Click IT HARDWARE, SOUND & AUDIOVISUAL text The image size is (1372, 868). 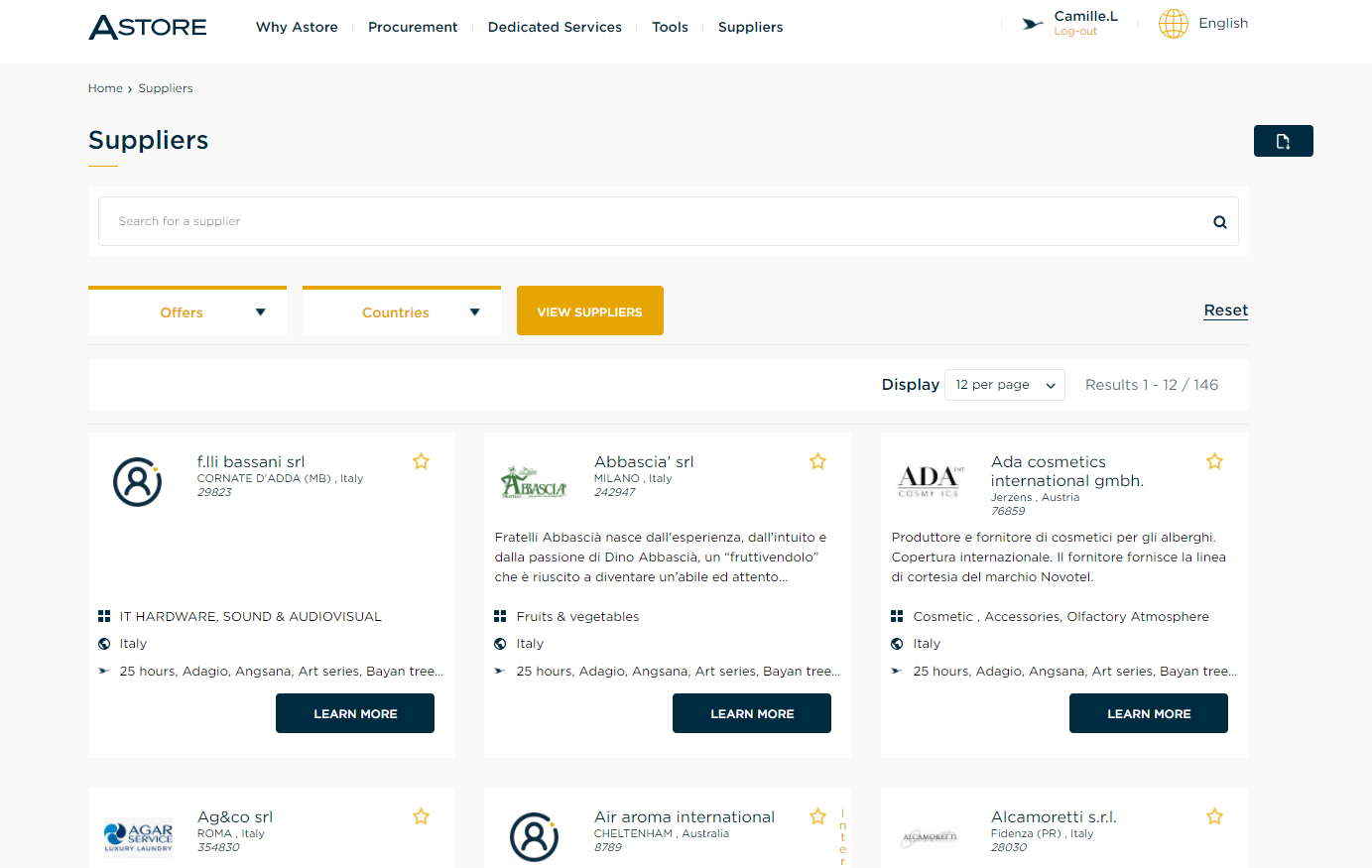(x=251, y=617)
